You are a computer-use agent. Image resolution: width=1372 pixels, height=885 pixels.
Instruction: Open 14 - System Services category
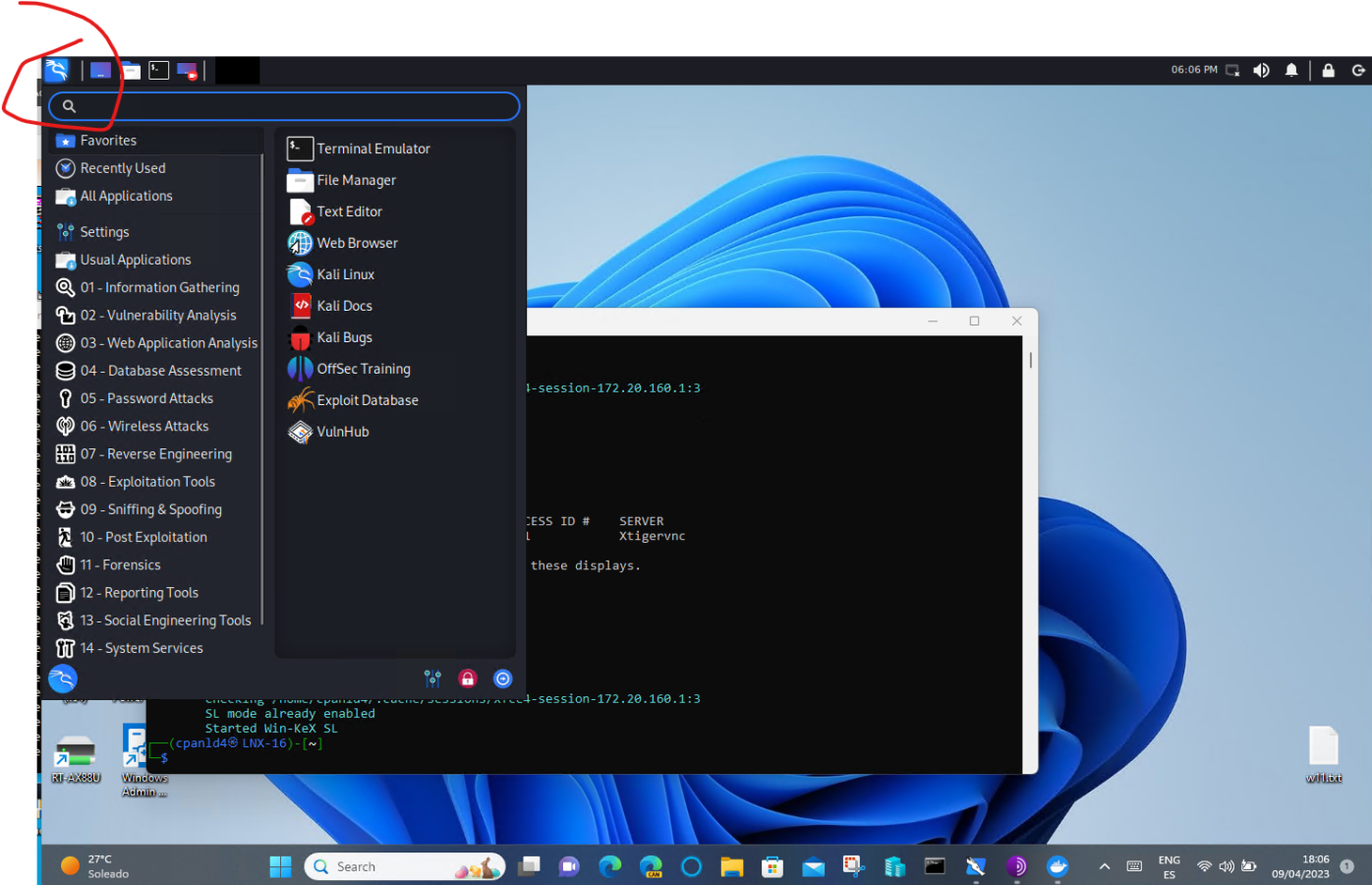tap(157, 648)
